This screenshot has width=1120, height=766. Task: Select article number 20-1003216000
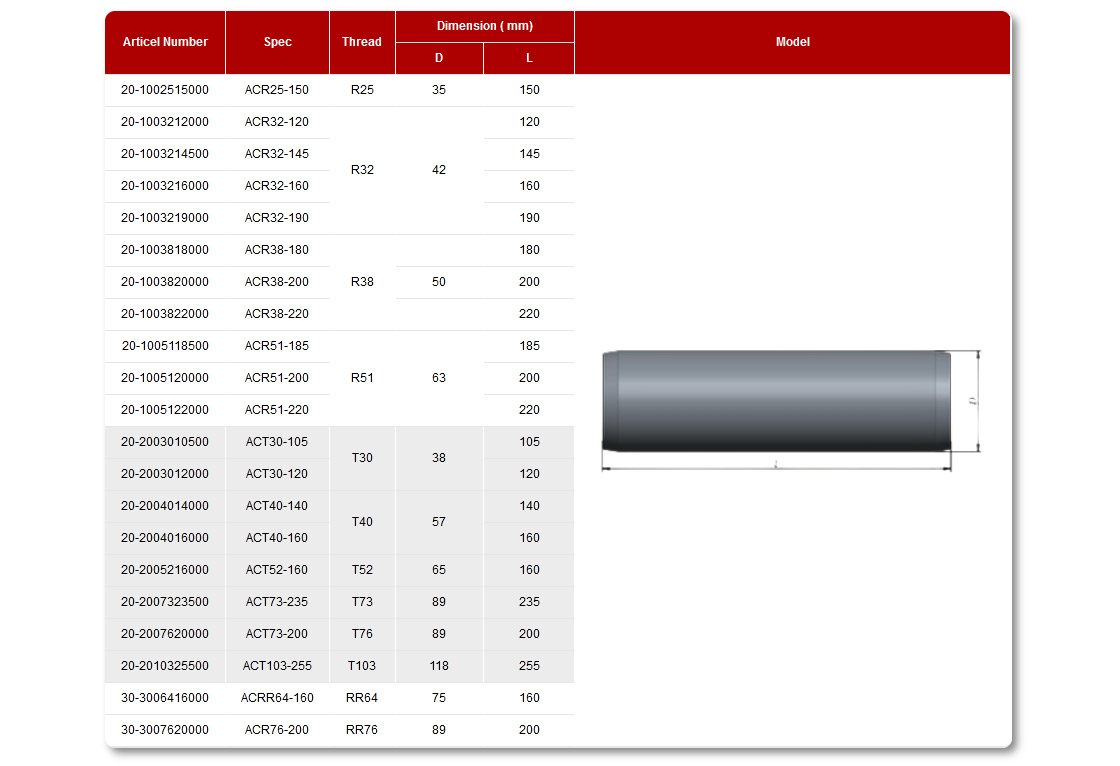(x=165, y=186)
